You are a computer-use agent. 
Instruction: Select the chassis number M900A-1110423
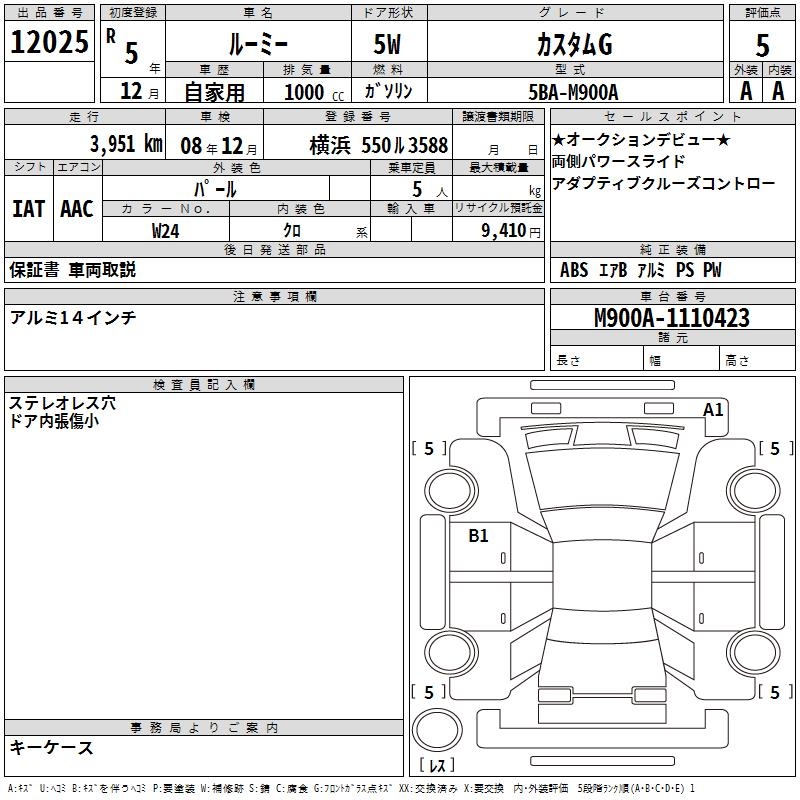(x=671, y=319)
